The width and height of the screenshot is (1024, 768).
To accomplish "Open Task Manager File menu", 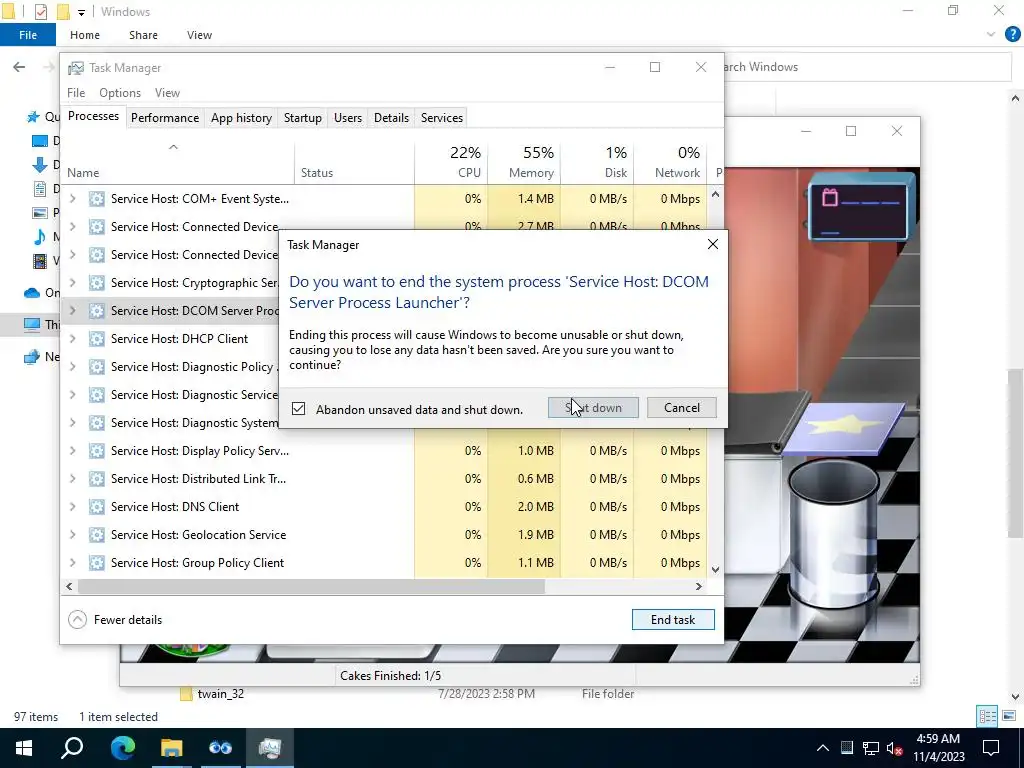I will [76, 93].
